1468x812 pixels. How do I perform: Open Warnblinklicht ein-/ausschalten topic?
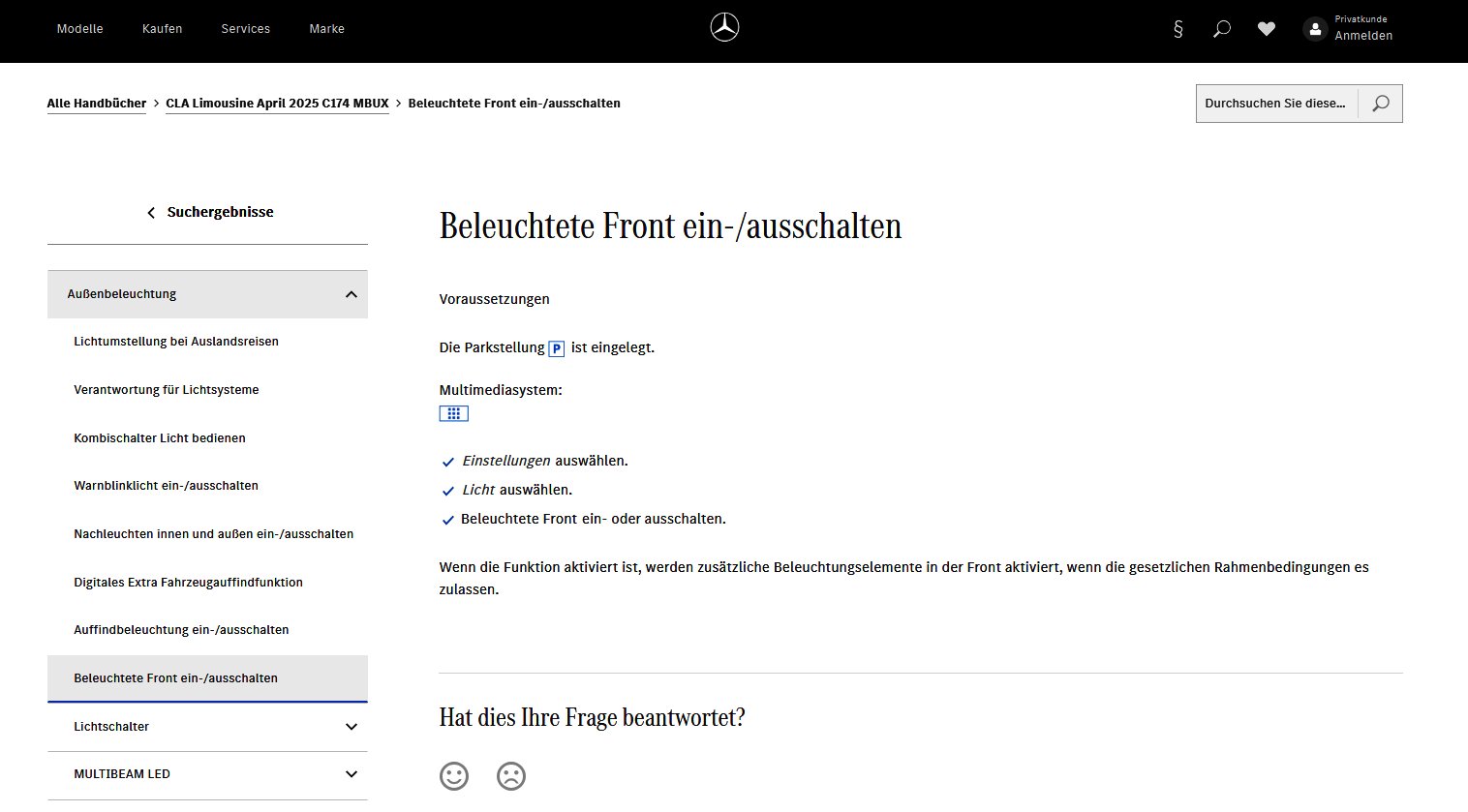pos(166,486)
